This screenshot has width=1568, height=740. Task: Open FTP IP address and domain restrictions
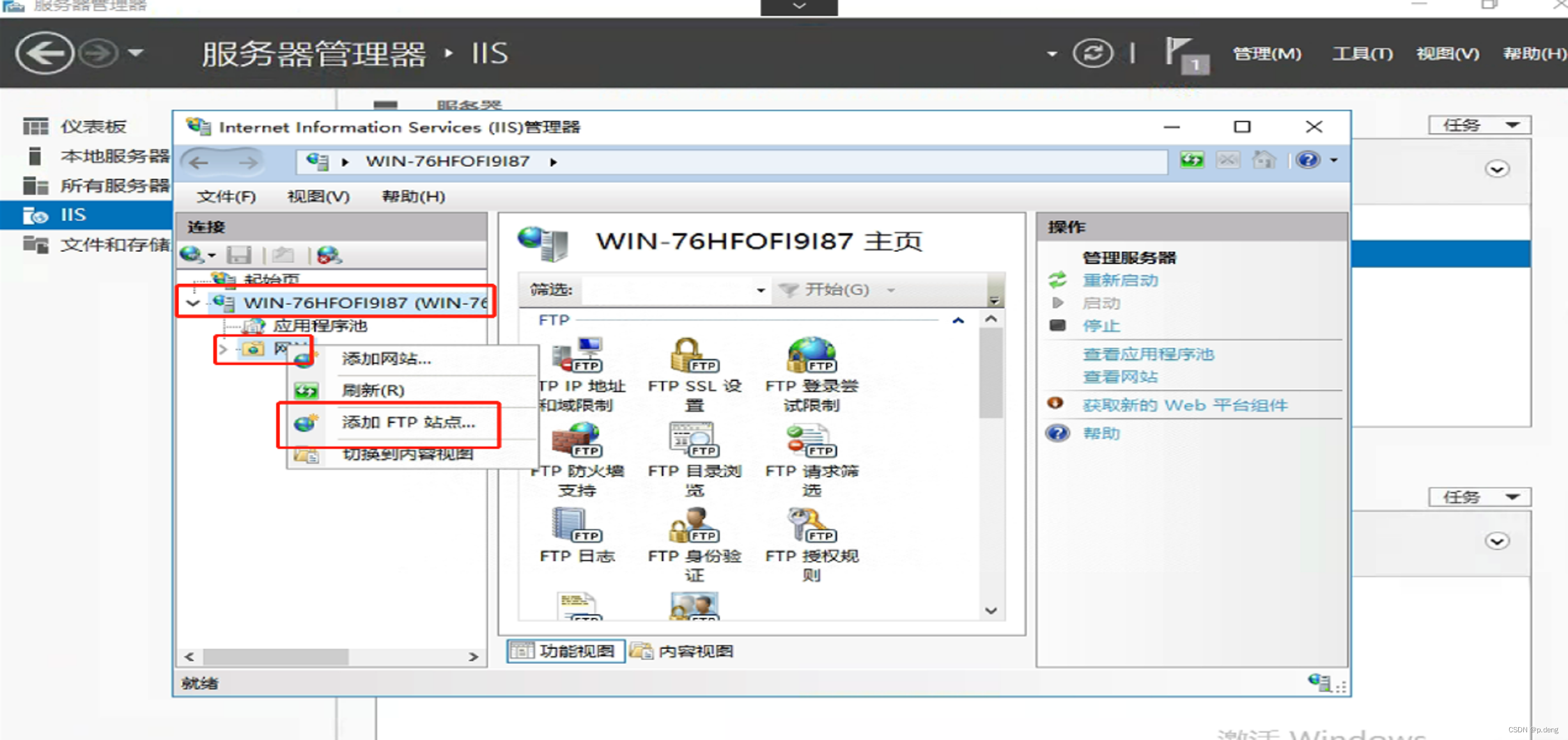[579, 375]
